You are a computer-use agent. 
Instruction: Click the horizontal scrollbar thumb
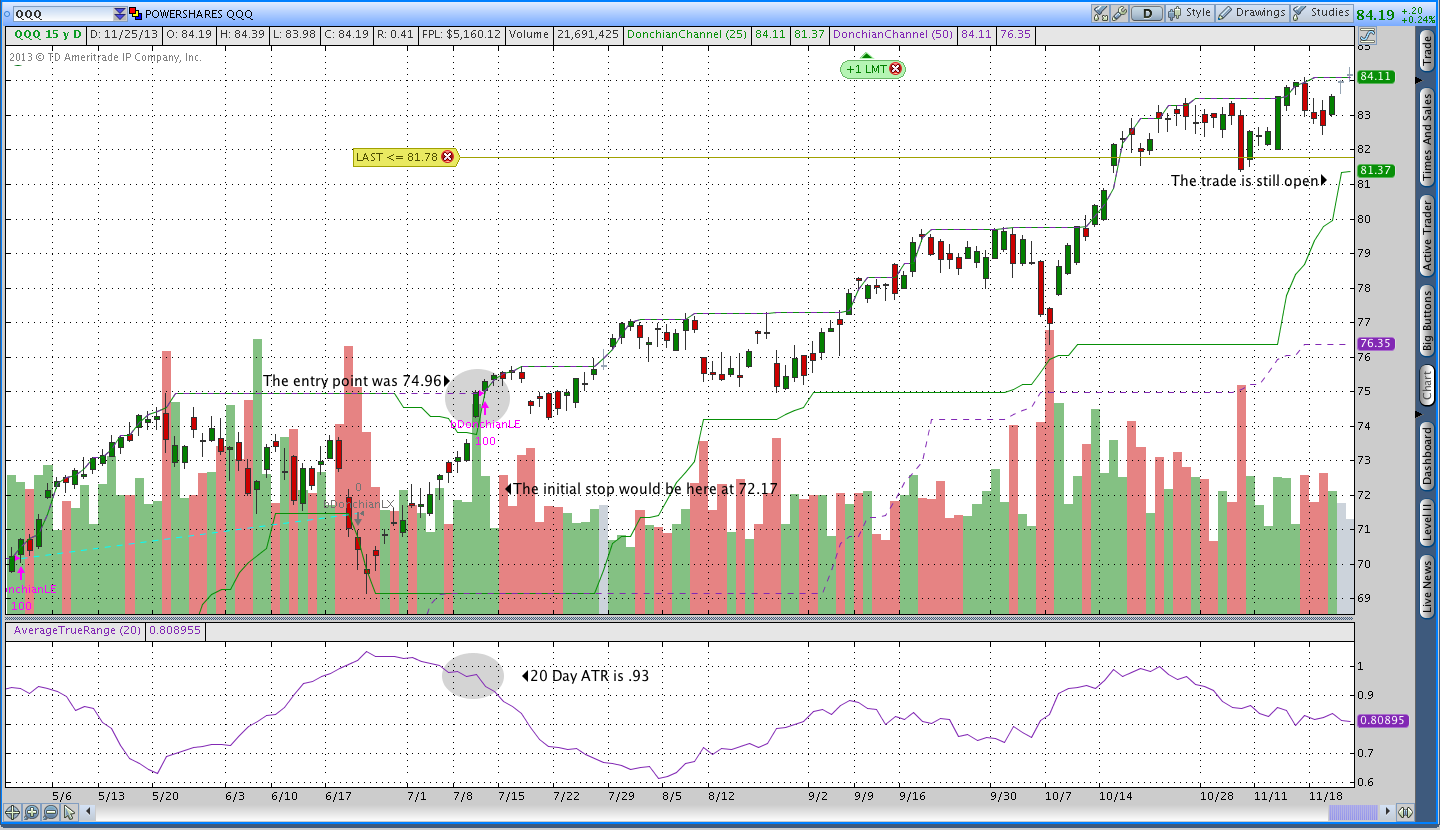point(1353,812)
